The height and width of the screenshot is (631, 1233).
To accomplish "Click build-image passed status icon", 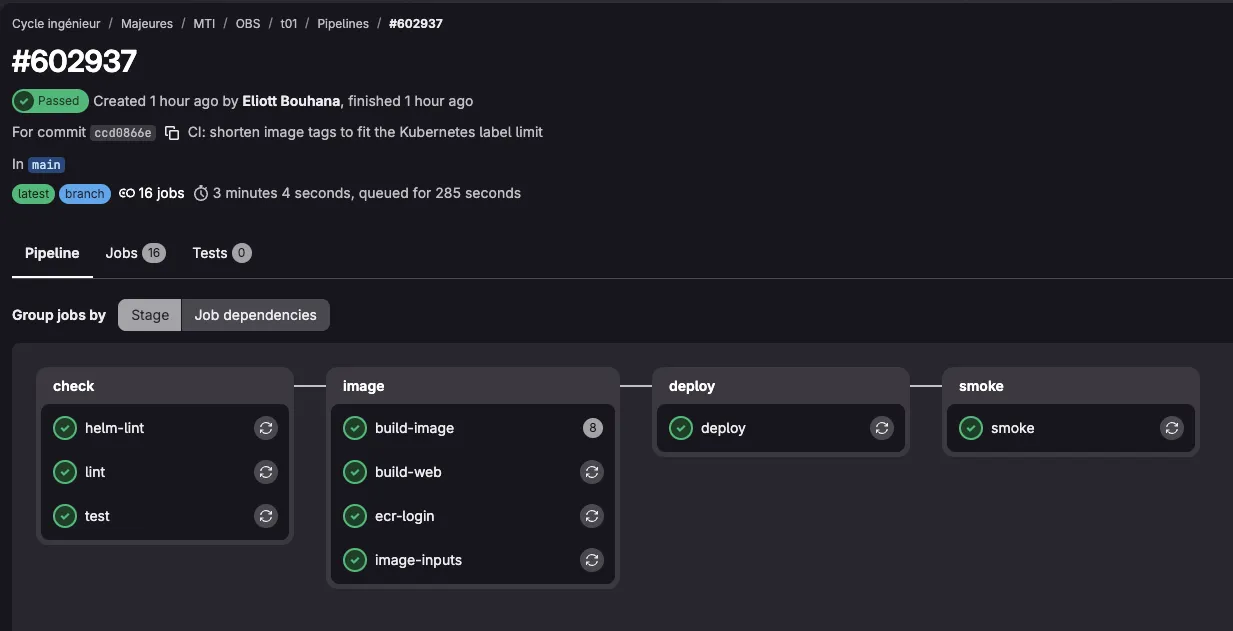I will (355, 428).
